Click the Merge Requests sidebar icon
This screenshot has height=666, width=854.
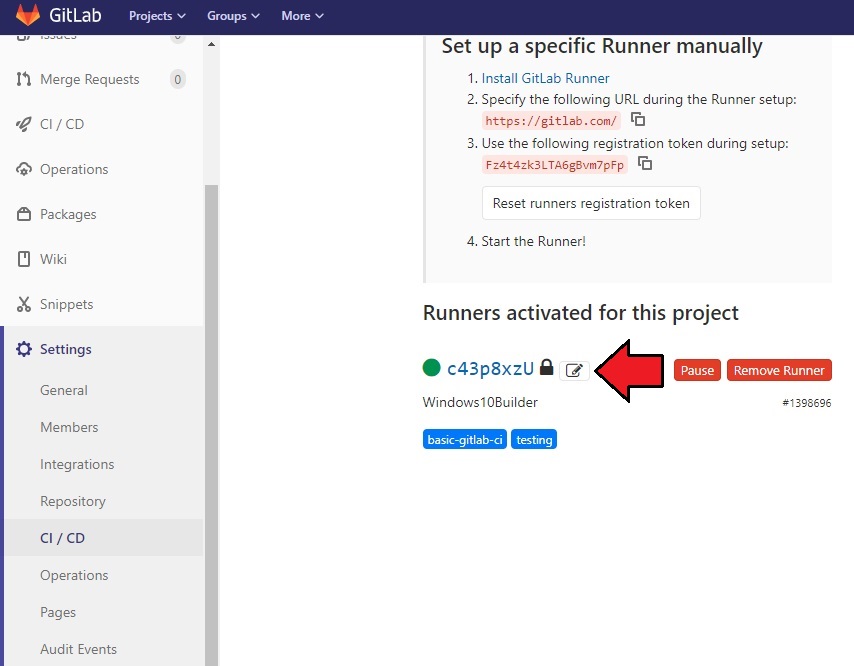pyautogui.click(x=24, y=79)
